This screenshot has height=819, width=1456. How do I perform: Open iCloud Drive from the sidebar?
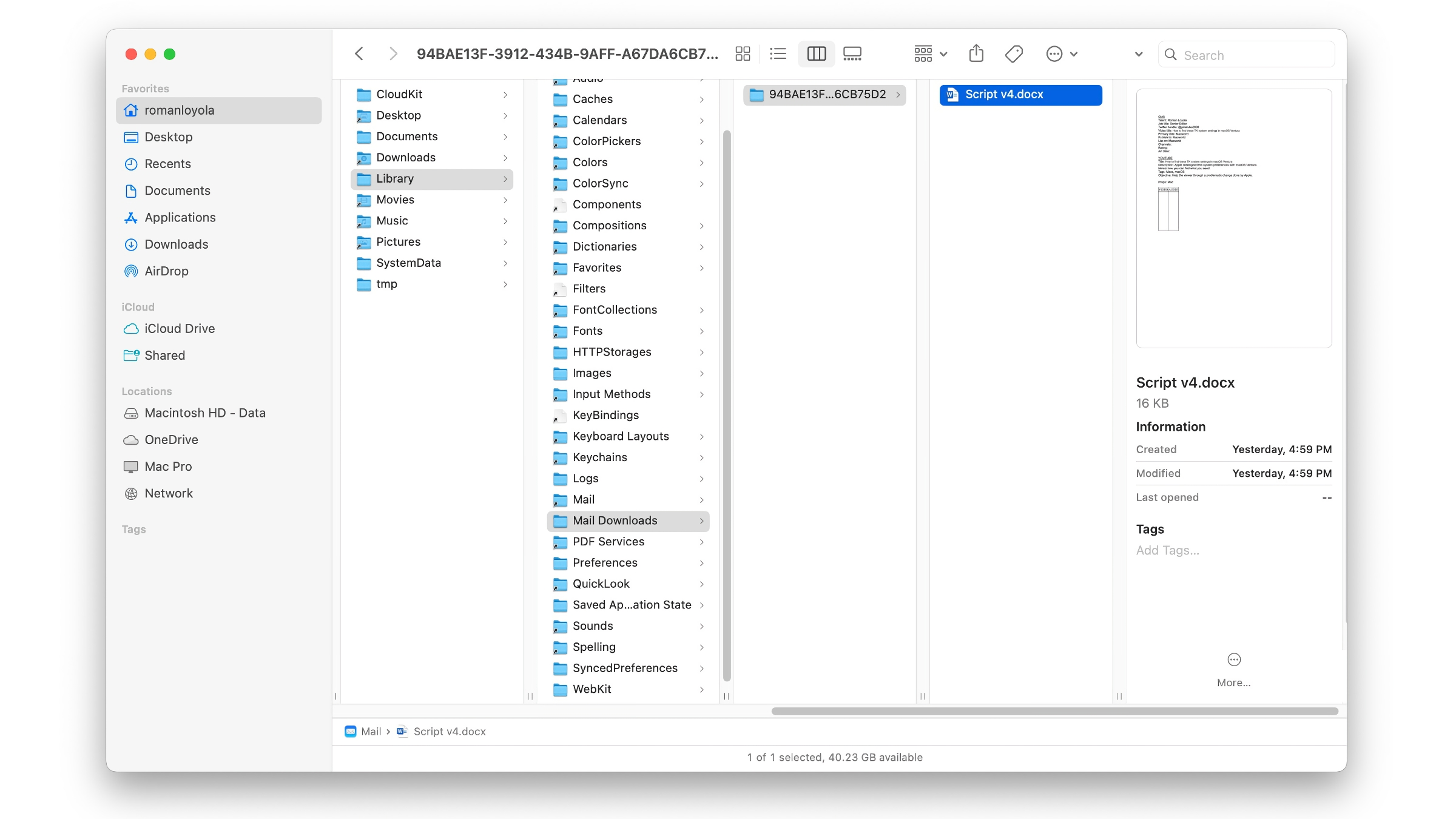[179, 328]
